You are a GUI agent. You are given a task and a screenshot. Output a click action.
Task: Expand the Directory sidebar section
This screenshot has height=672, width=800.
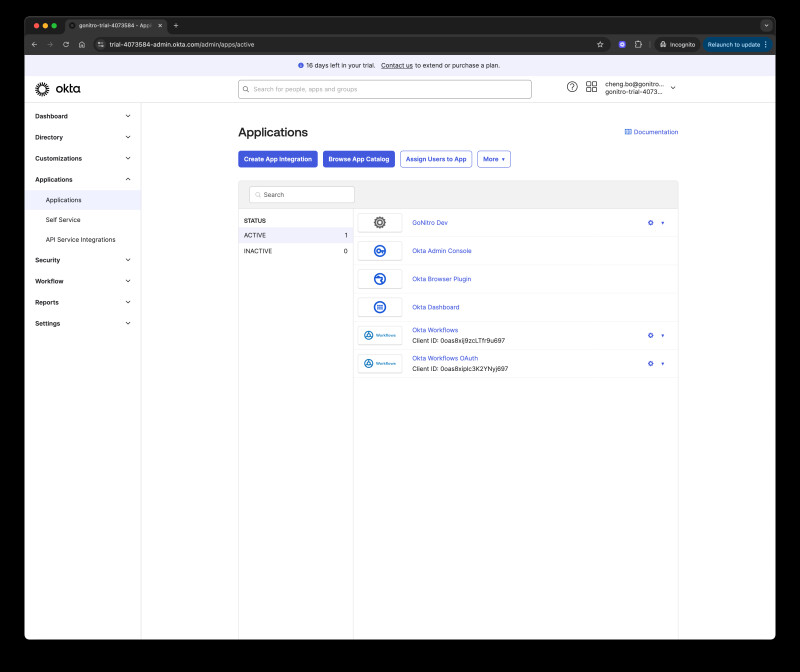pos(83,137)
